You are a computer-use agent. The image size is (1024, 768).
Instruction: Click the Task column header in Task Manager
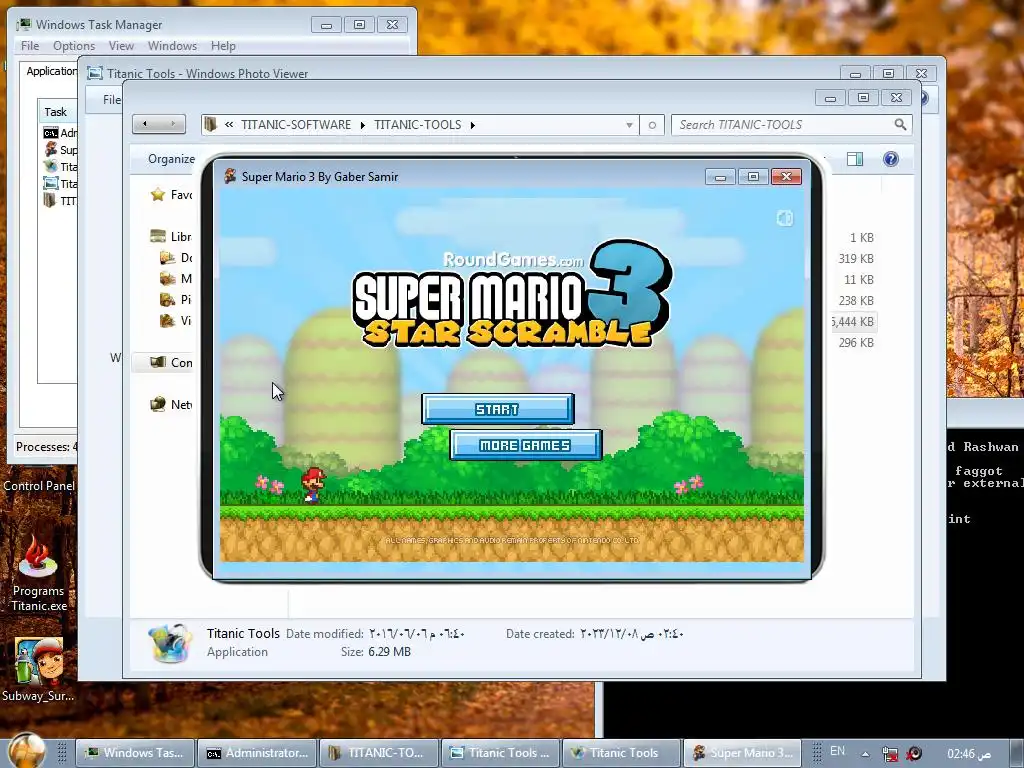tap(57, 112)
